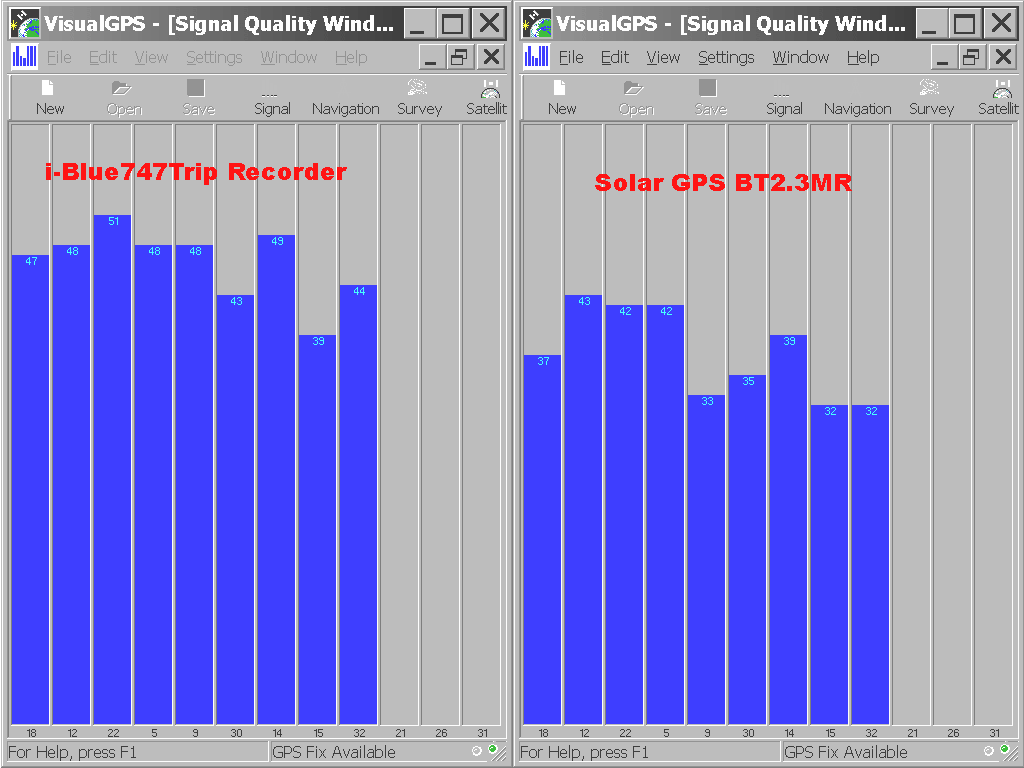Click satellite 18 bar reading 47 in left window
1024x768 pixels.
[x=31, y=489]
